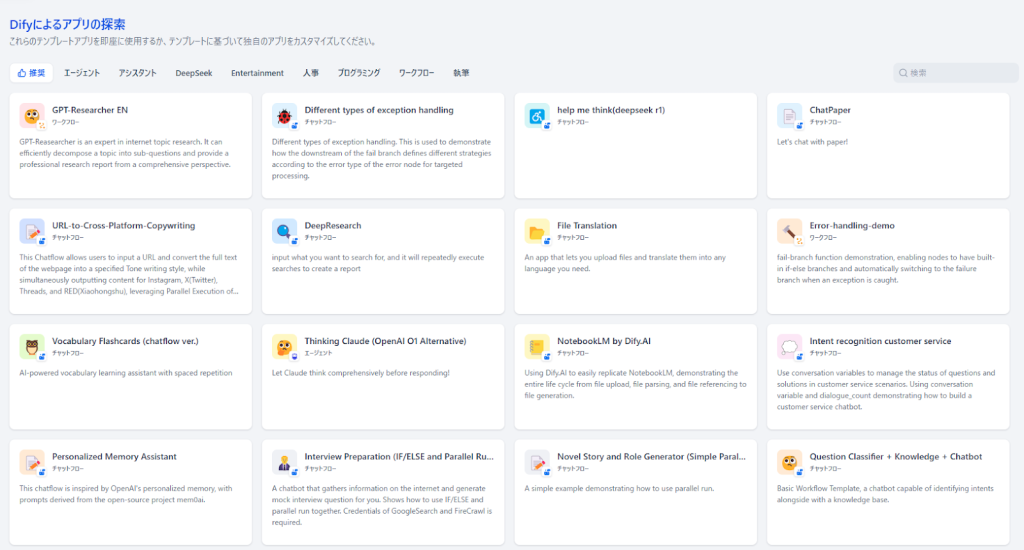Click 'Let Claude think comprehensively before responding!' text
The height and width of the screenshot is (550, 1024).
360,373
